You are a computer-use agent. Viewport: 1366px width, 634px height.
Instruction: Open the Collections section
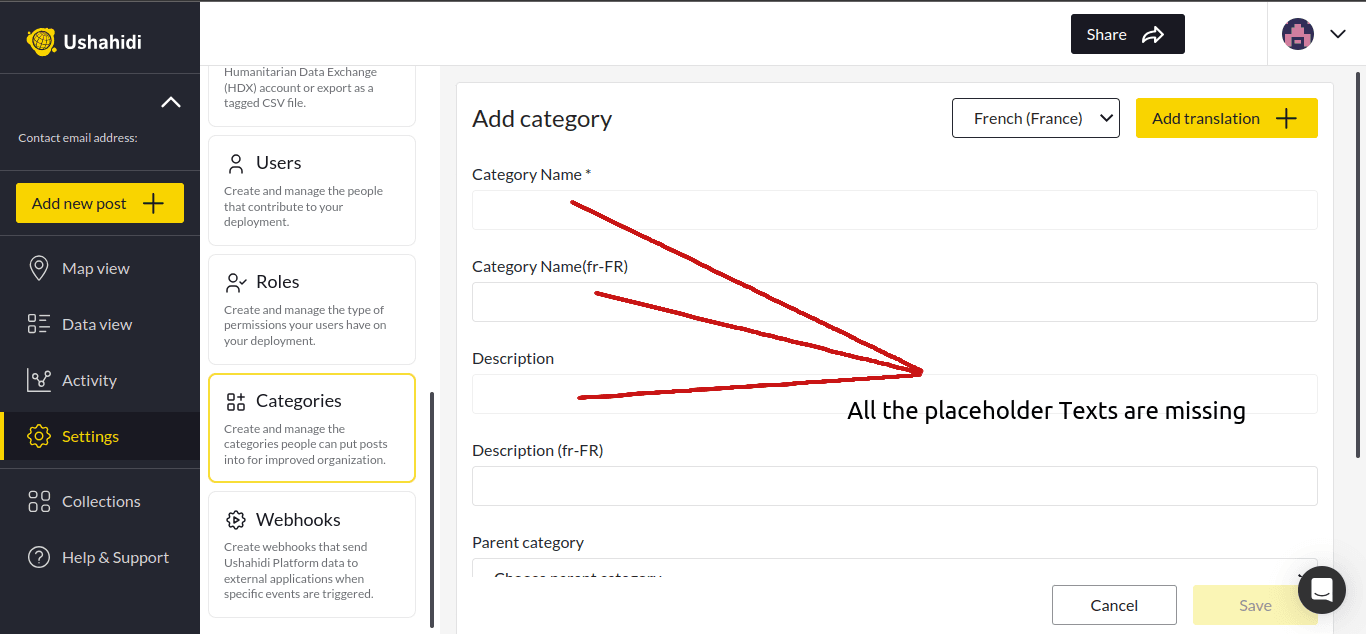[x=100, y=501]
